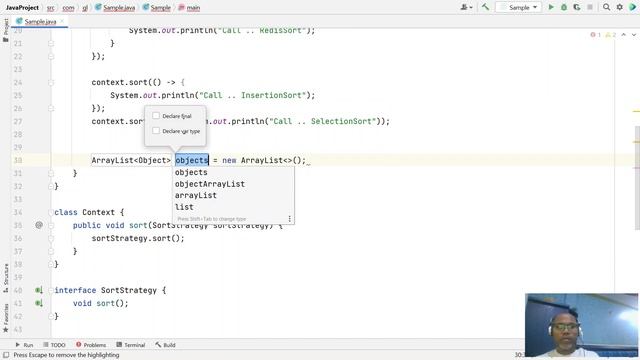Click implemented-method gutter icon on line 41

click(x=39, y=303)
